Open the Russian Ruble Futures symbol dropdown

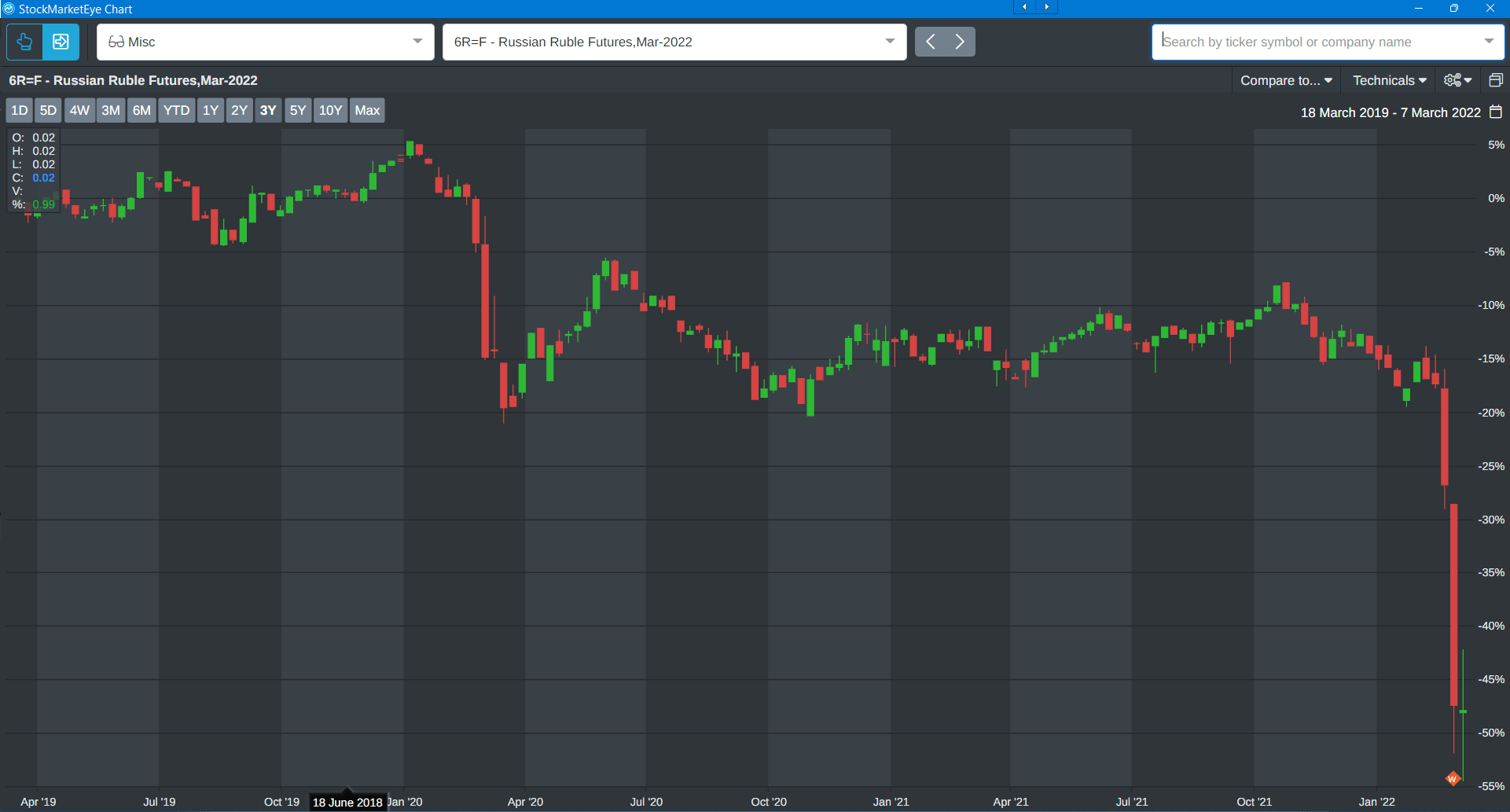[x=889, y=42]
